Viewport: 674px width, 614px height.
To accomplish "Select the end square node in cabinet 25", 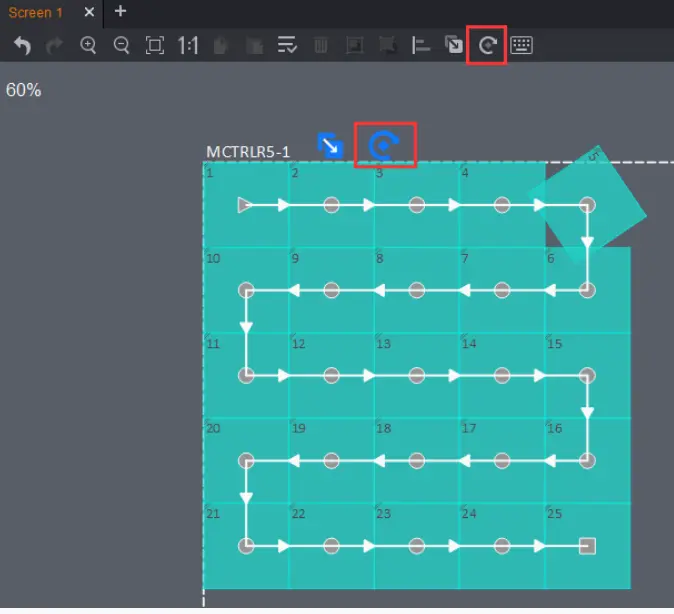I will pyautogui.click(x=587, y=546).
